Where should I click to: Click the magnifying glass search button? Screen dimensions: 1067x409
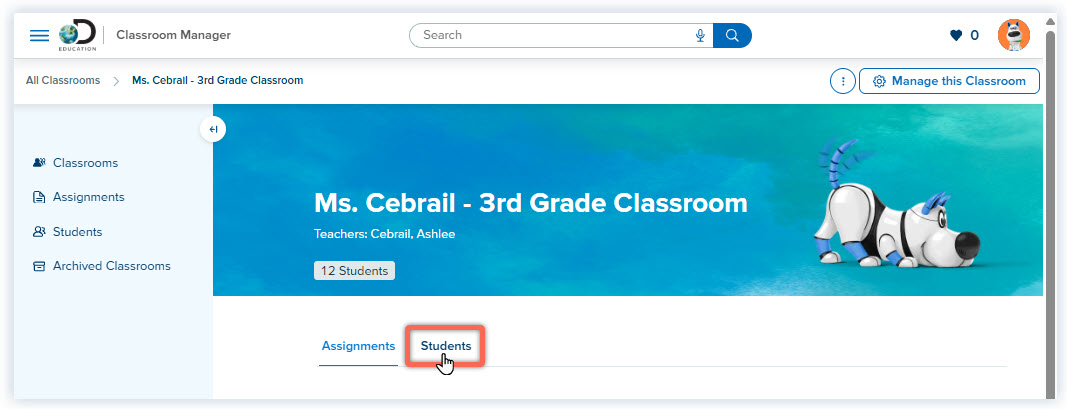(732, 35)
